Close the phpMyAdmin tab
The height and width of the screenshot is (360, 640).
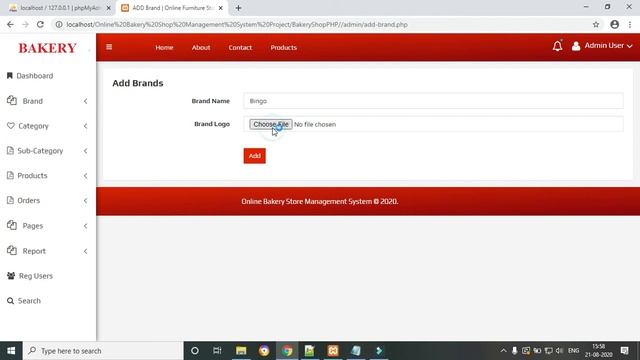109,8
